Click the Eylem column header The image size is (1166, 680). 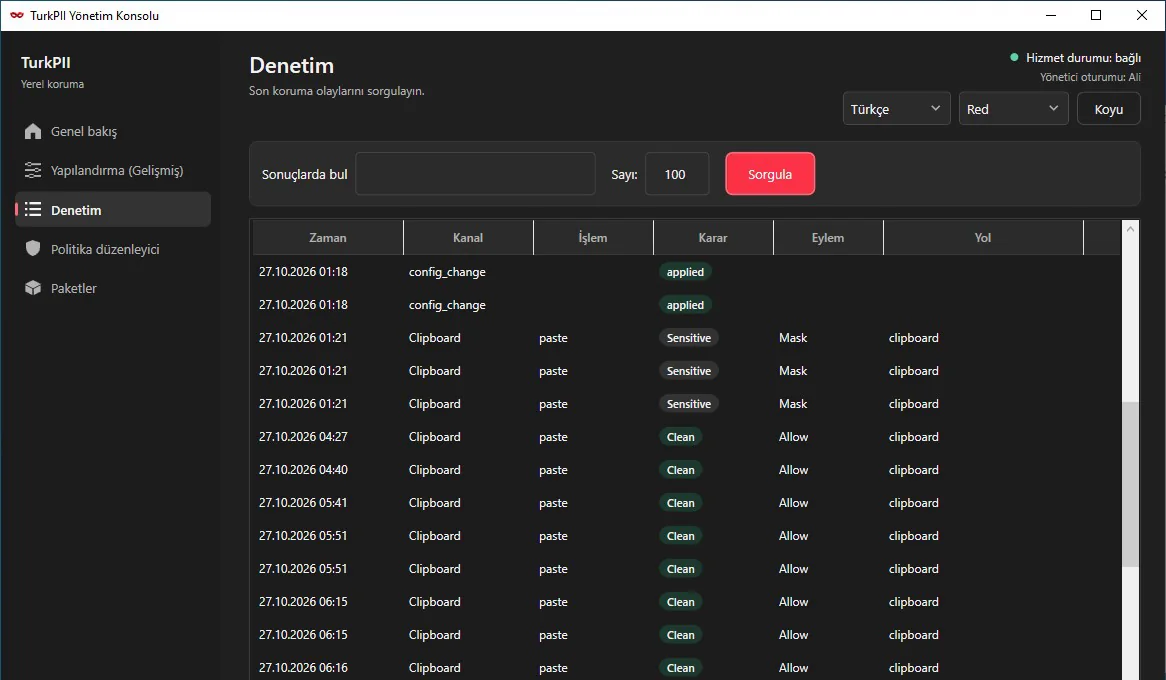coord(828,238)
